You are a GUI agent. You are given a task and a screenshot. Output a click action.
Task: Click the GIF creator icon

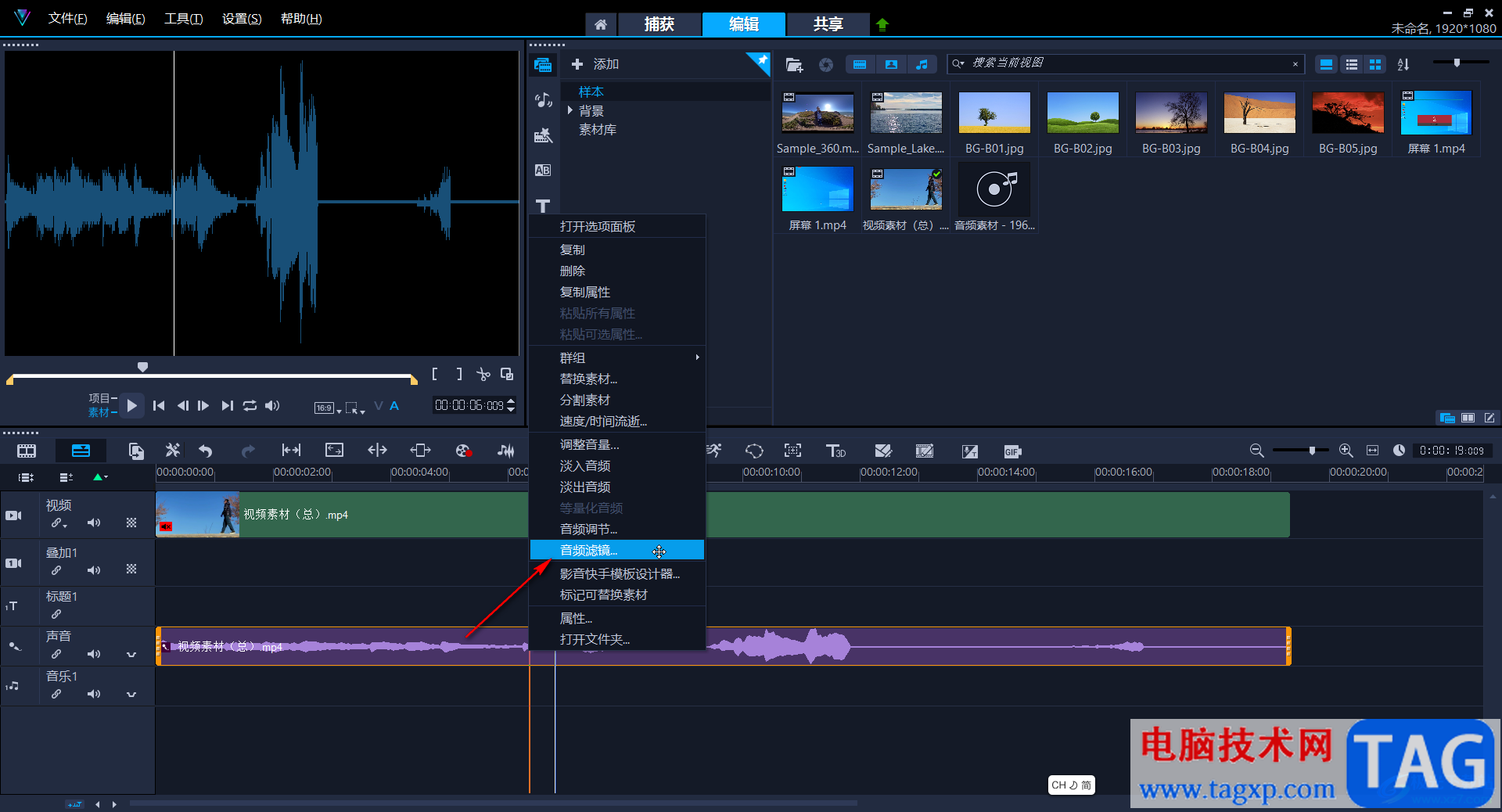pyautogui.click(x=1012, y=451)
